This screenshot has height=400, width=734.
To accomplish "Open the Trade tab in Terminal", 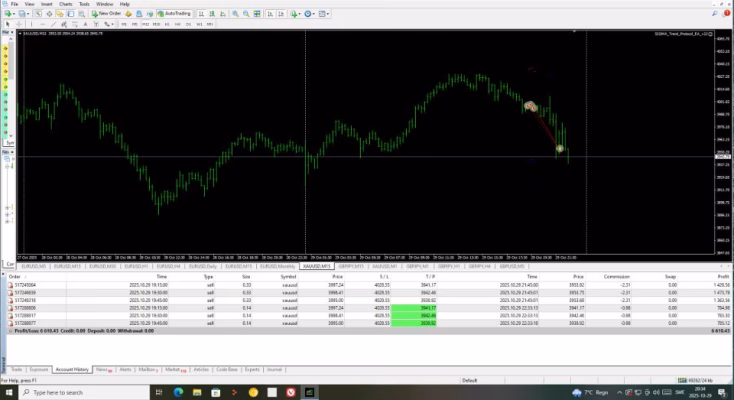I will point(16,370).
